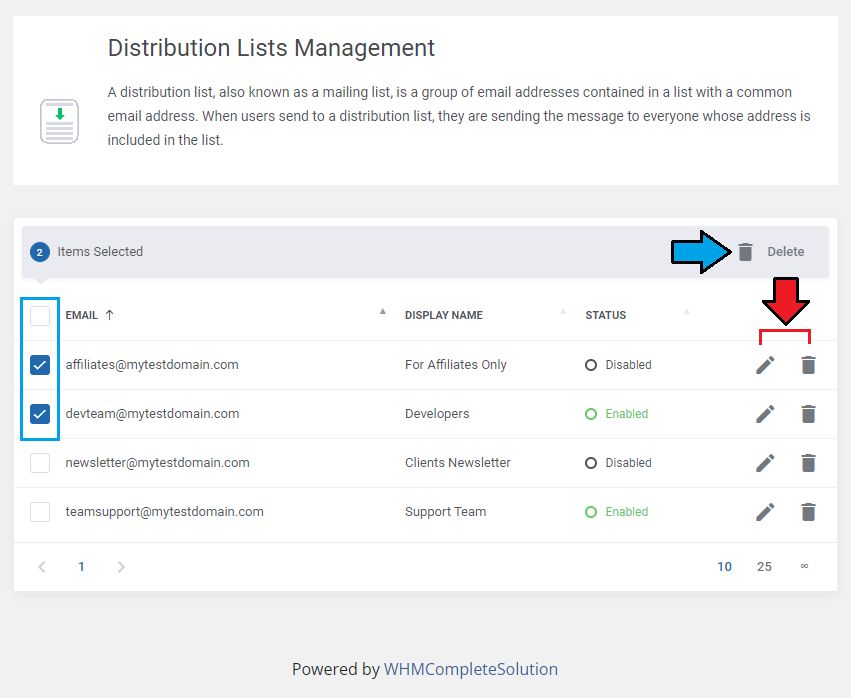Delete affiliates@mytestdomain.com using its trash icon
Image resolution: width=851 pixels, height=698 pixels.
(x=808, y=365)
